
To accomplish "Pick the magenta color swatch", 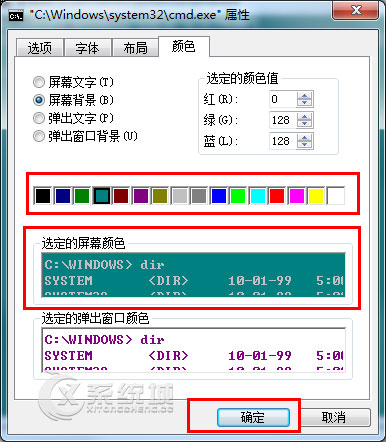I will pyautogui.click(x=296, y=196).
